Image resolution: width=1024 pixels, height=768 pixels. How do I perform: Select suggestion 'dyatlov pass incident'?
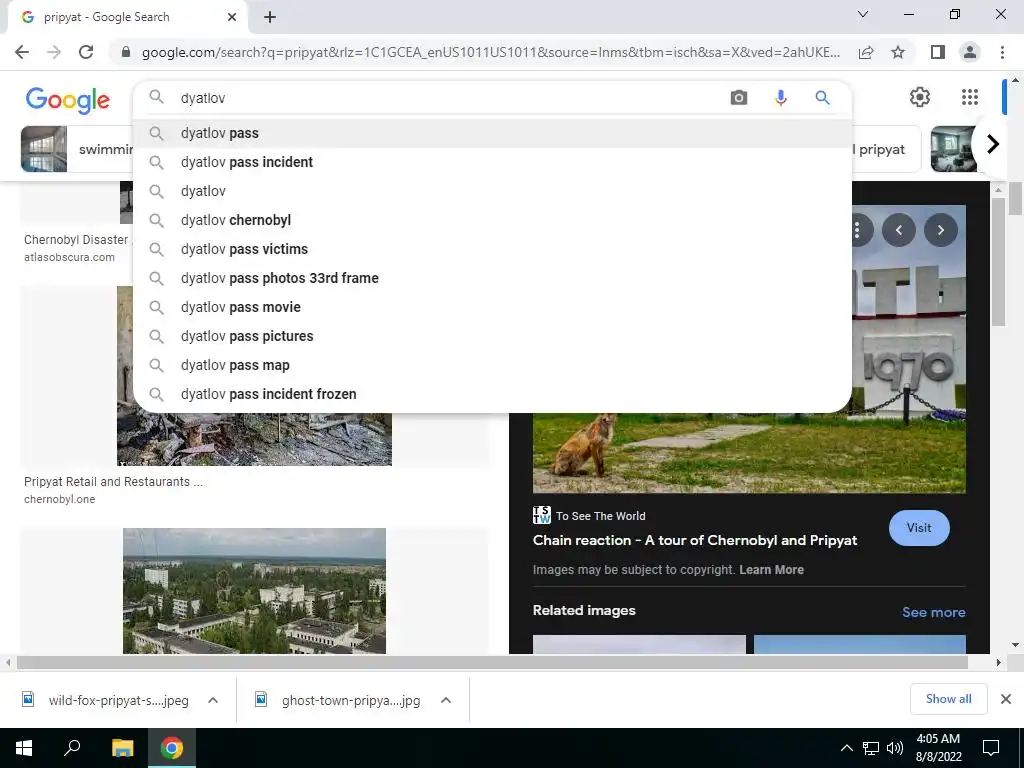click(492, 162)
